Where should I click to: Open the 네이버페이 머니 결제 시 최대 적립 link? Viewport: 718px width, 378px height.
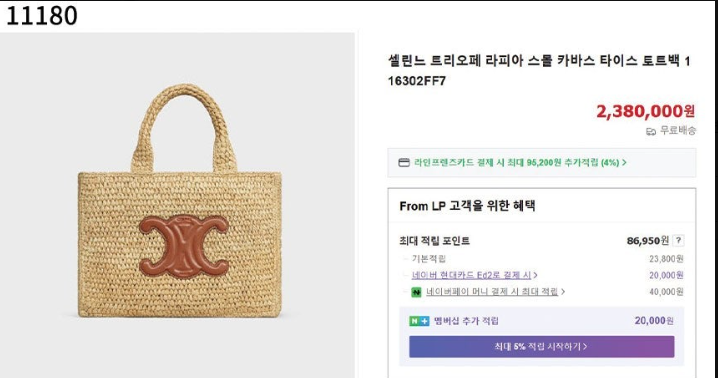click(492, 291)
